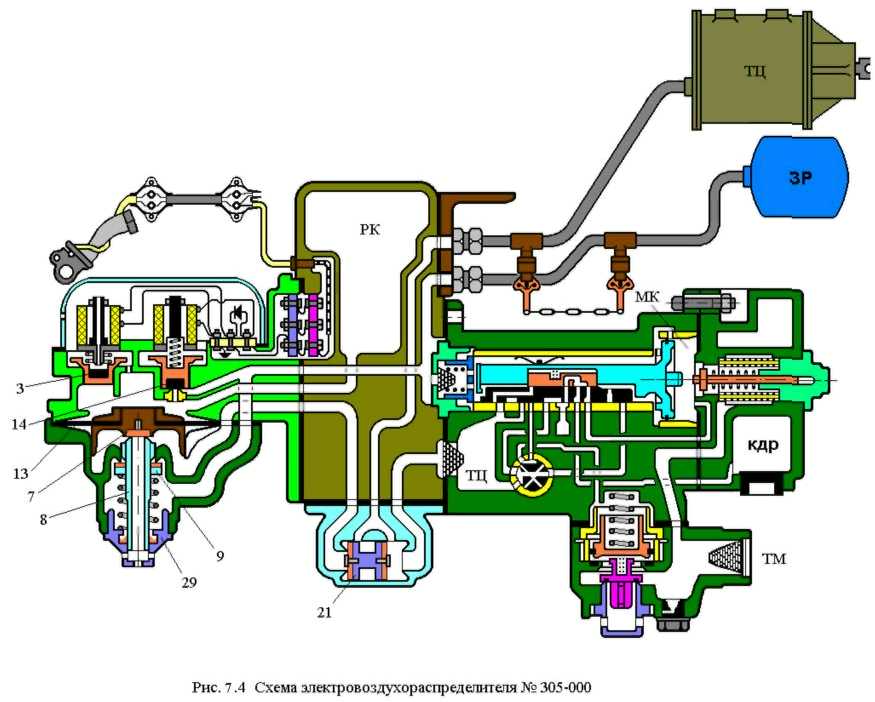Click the ЗР label on the blue reservoir
The width and height of the screenshot is (875, 702).
click(801, 177)
